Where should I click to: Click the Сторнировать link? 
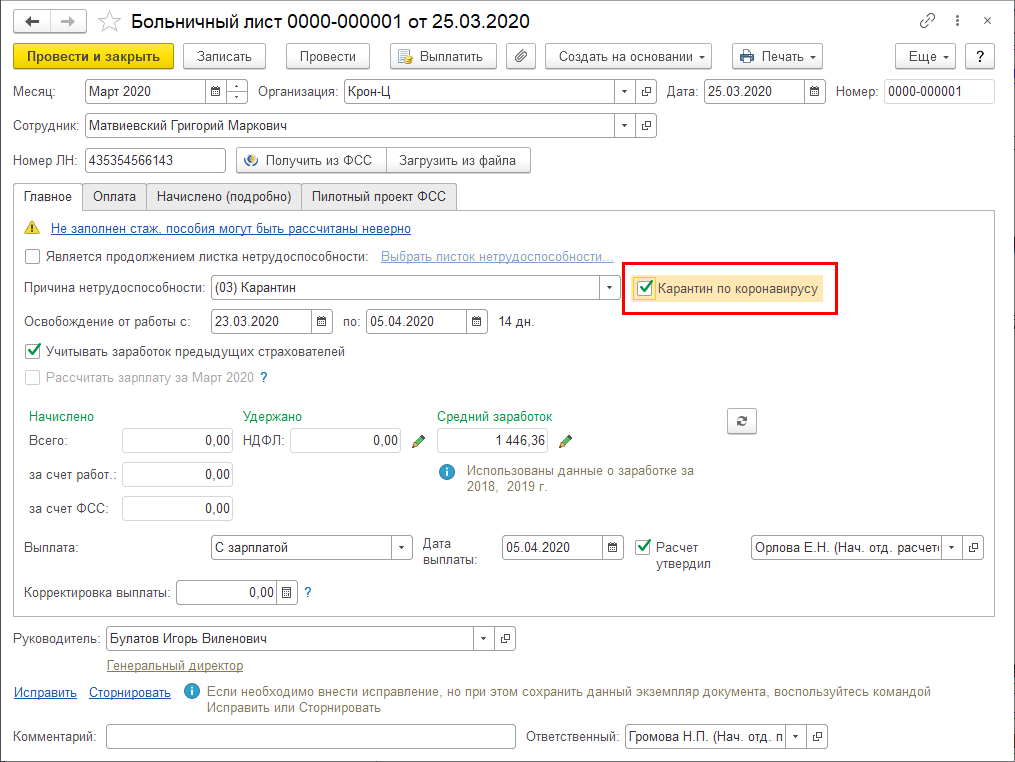130,692
